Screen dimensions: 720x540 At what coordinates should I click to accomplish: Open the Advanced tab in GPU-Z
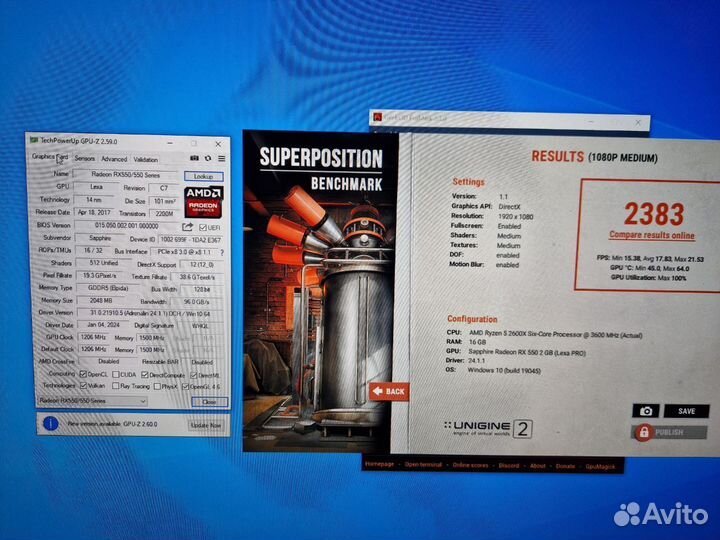tap(114, 159)
